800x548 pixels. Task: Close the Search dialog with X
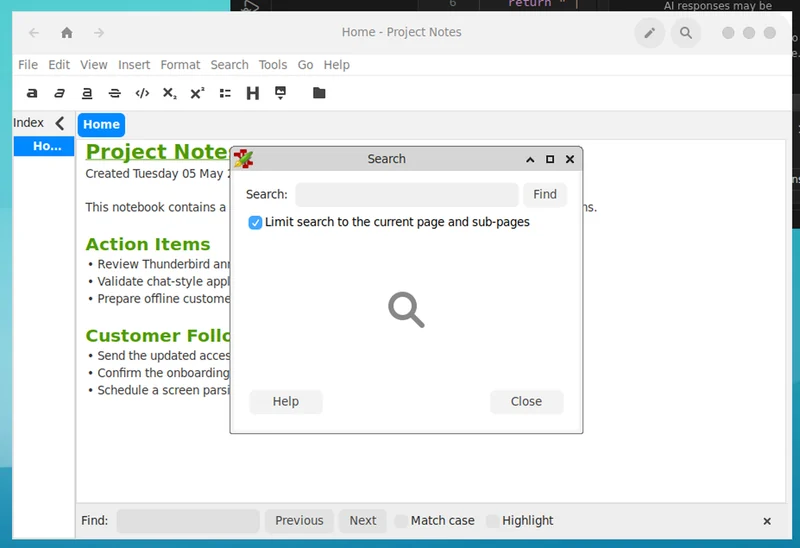point(570,159)
